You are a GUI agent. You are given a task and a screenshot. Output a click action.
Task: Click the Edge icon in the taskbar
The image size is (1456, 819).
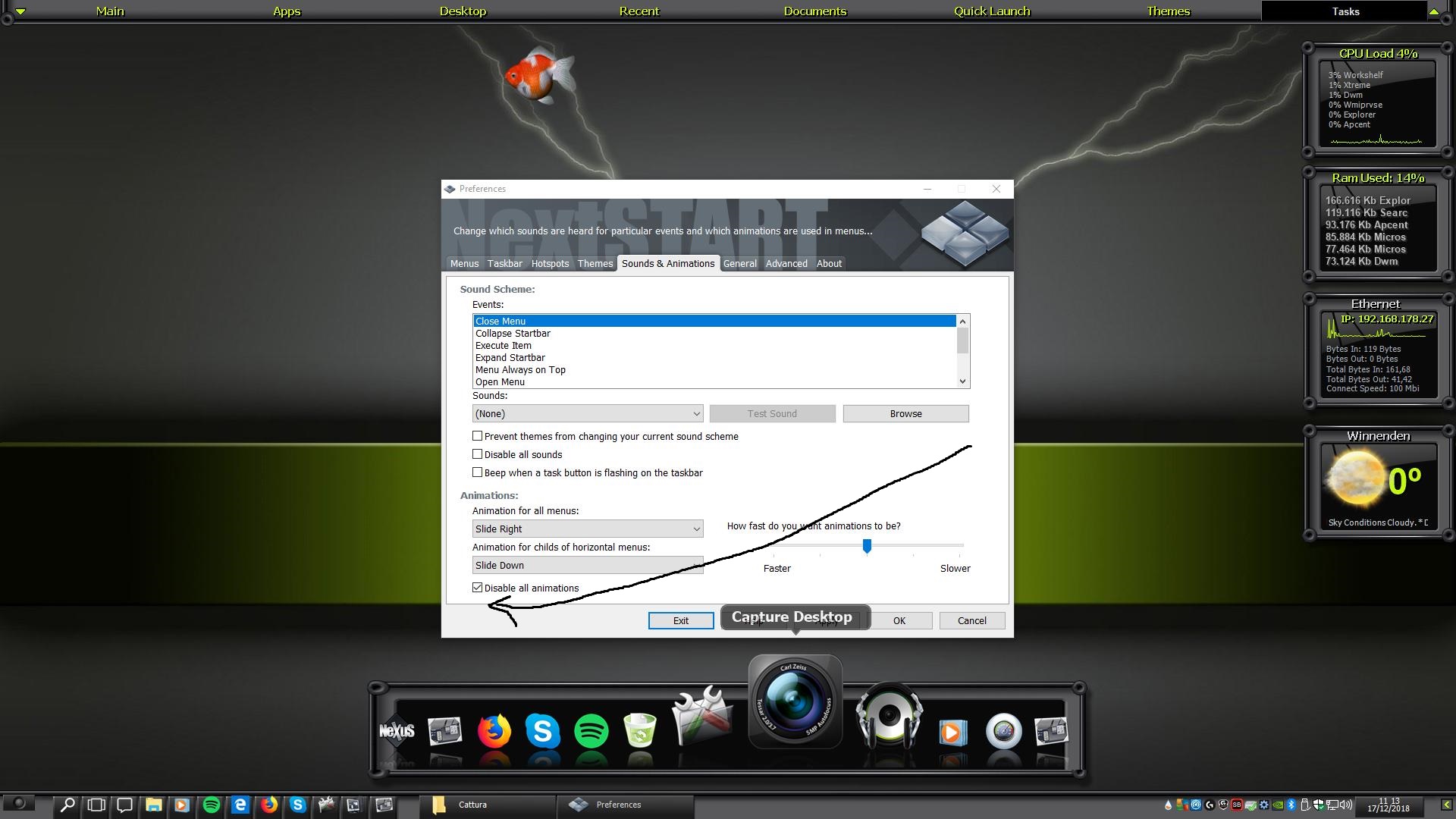click(240, 805)
